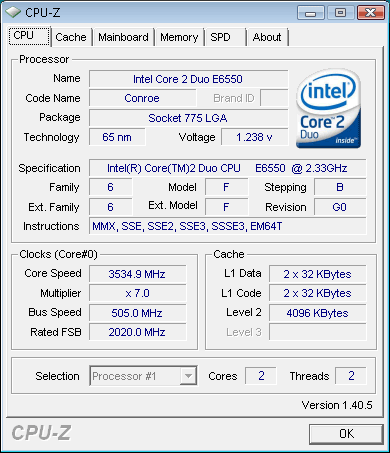Switch to the Cache tab
Screen dimensions: 390x453
71,37
